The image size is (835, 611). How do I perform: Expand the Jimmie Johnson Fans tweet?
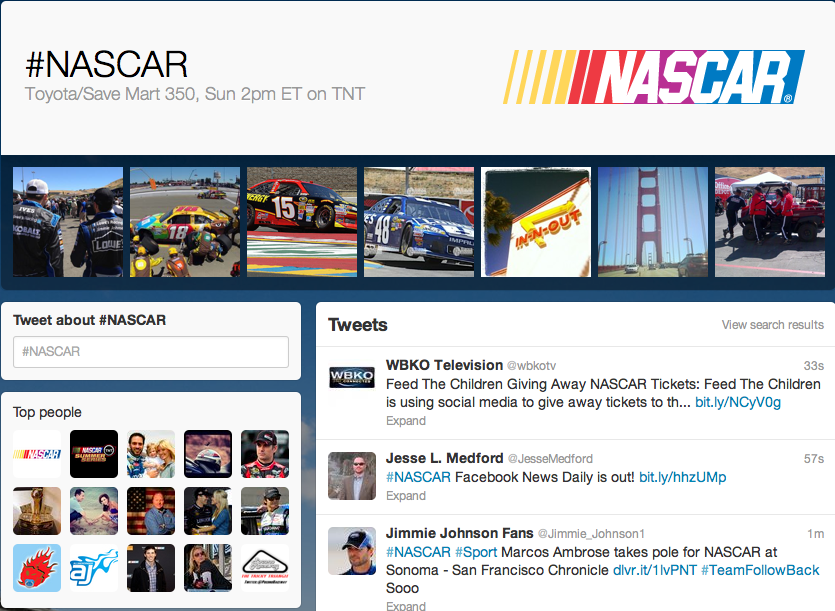[x=406, y=606]
